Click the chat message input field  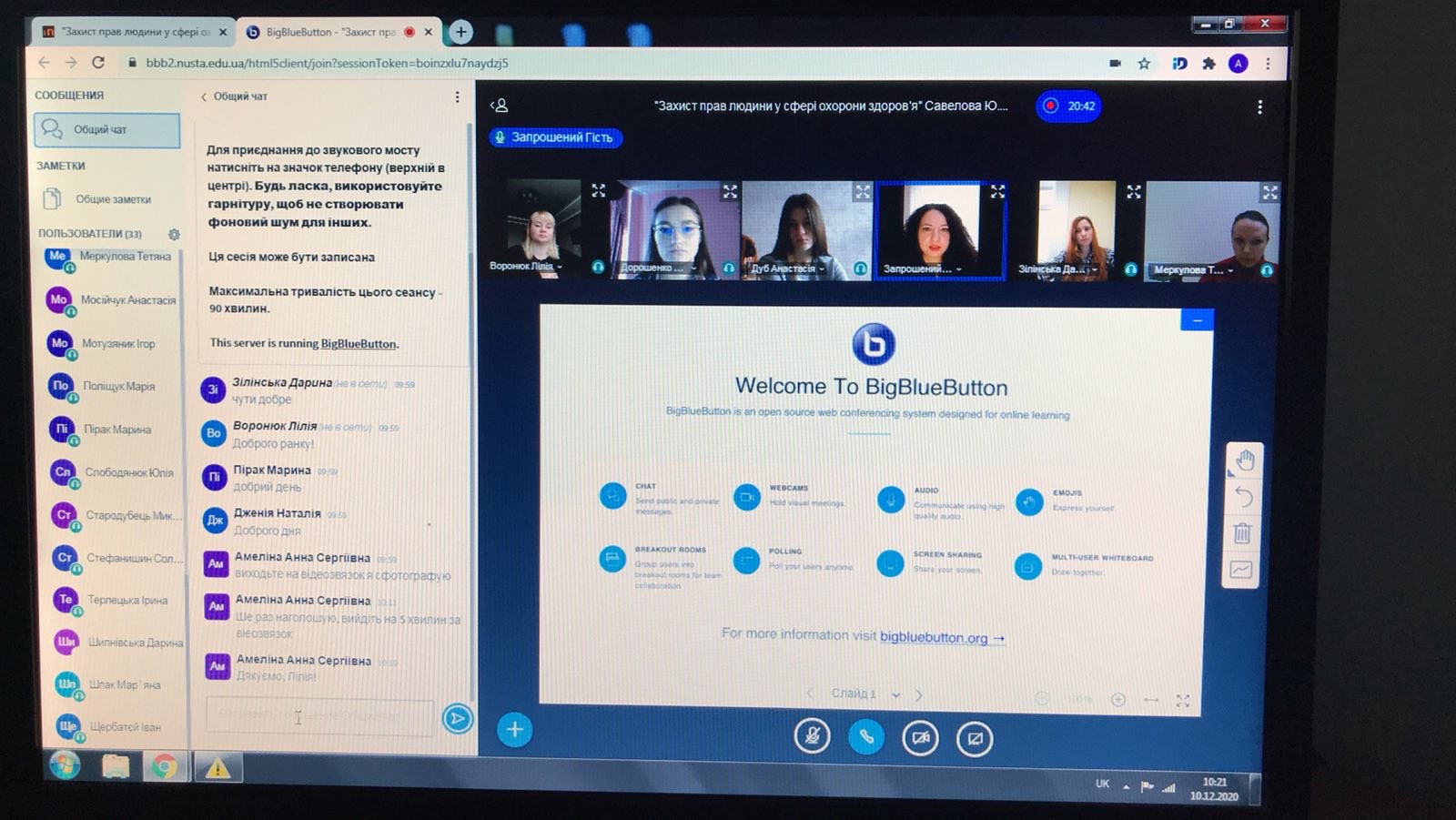pos(319,716)
